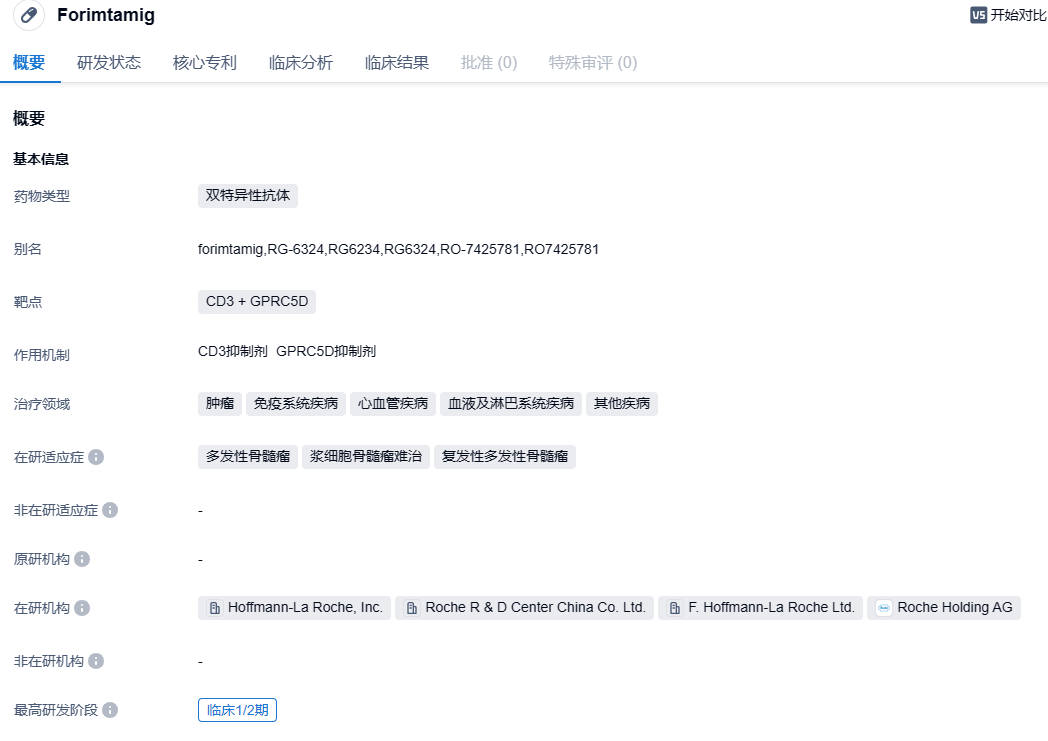Click the 开始对比 compare icon
The image size is (1048, 741).
(x=978, y=15)
